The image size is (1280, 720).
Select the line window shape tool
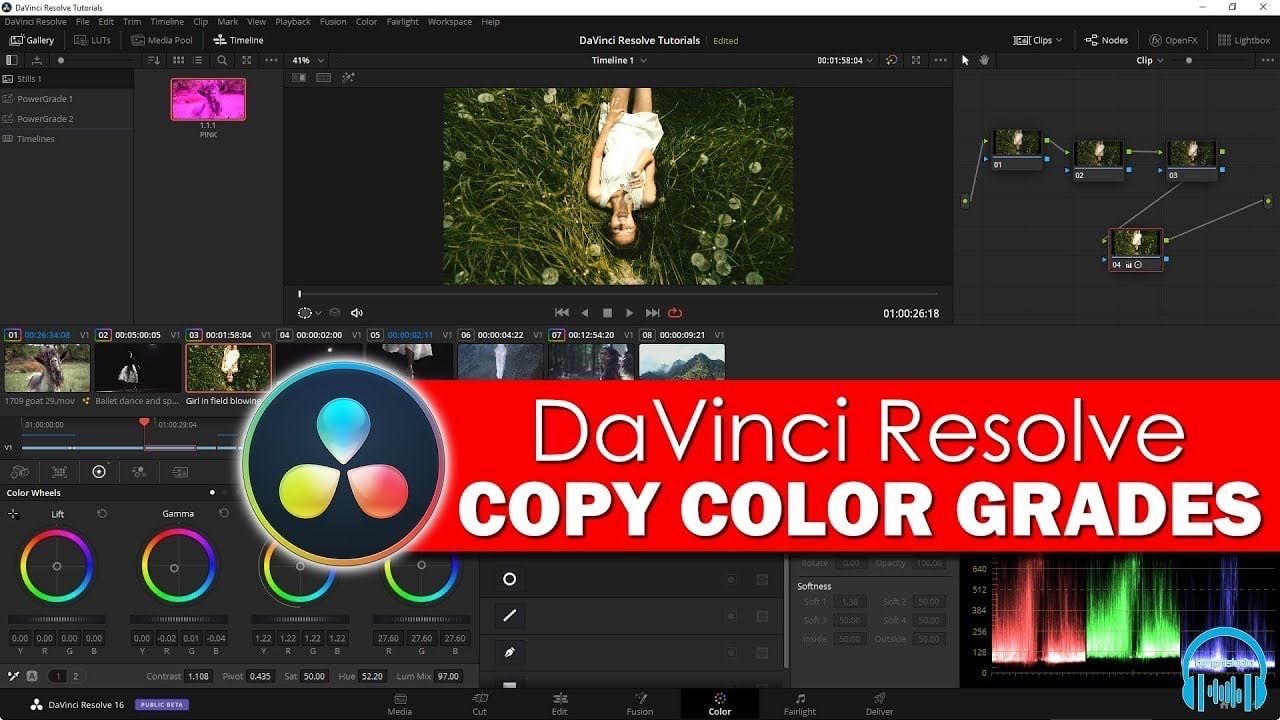coord(509,616)
